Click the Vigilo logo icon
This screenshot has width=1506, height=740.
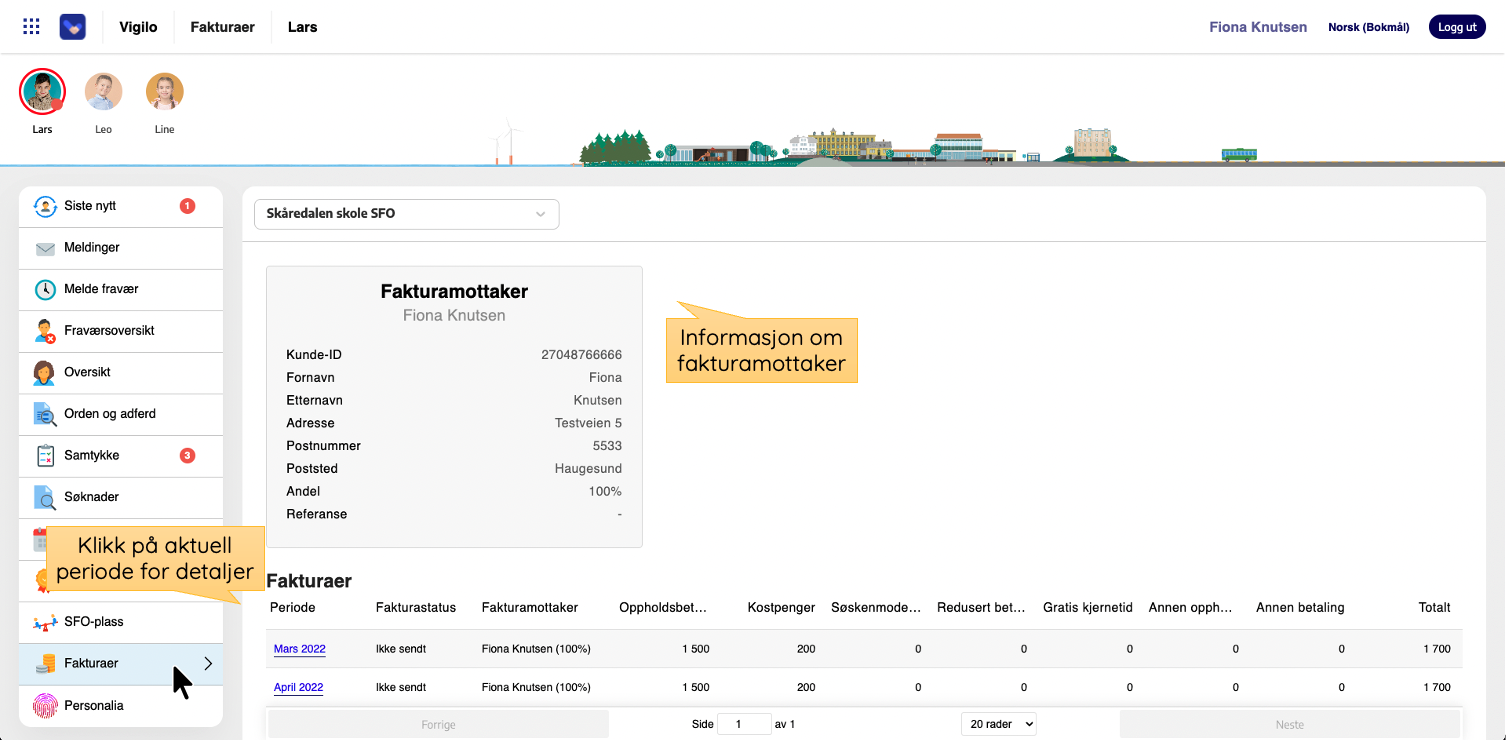(73, 27)
